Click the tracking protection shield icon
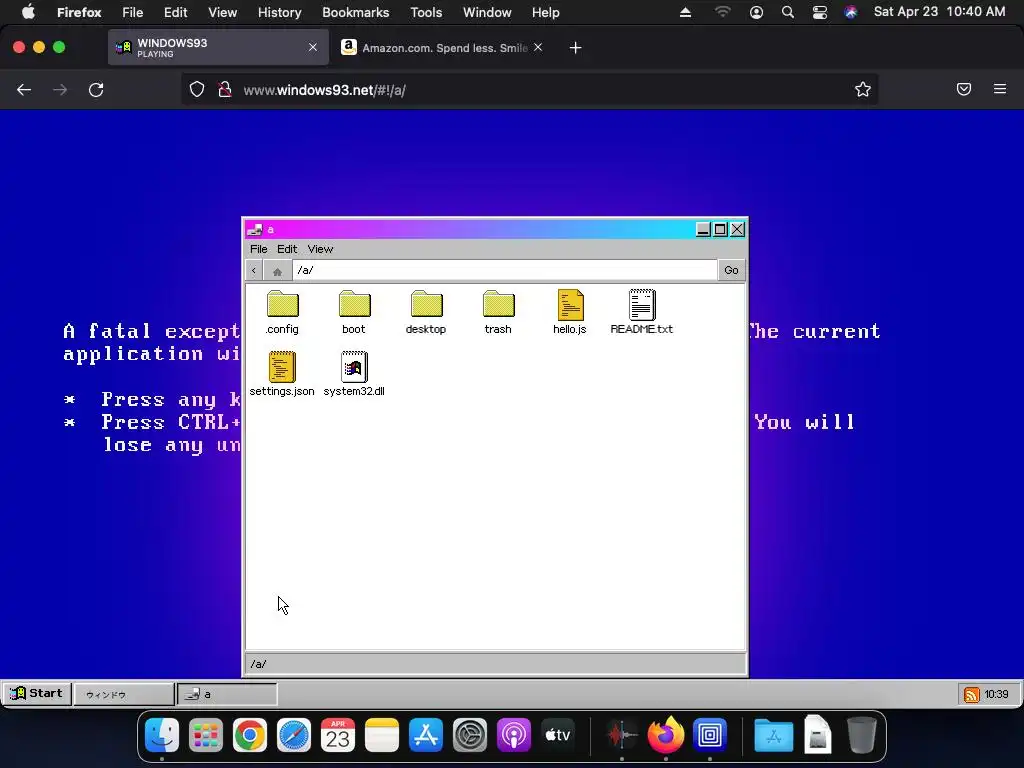 click(197, 89)
